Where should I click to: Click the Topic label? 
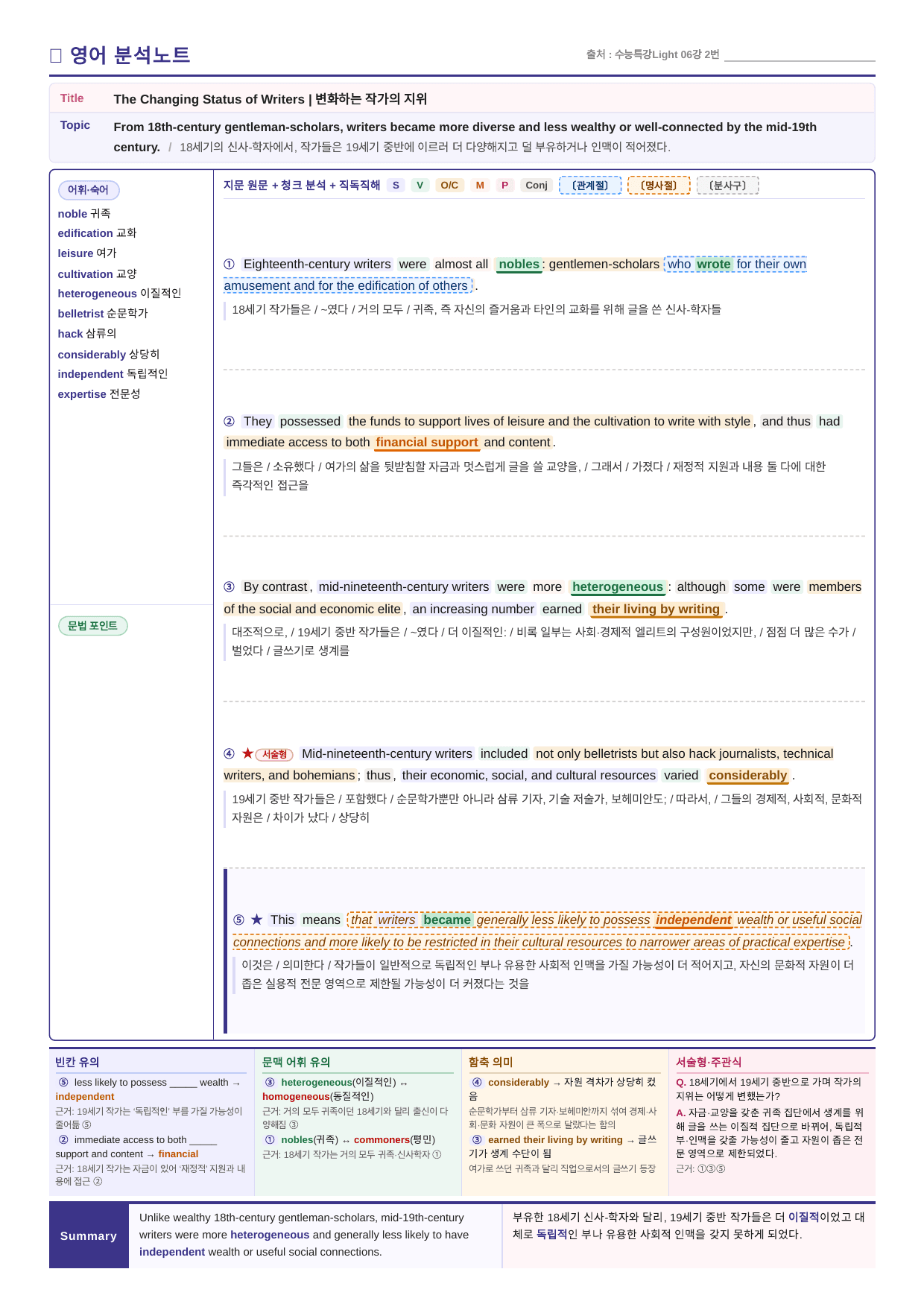point(75,125)
